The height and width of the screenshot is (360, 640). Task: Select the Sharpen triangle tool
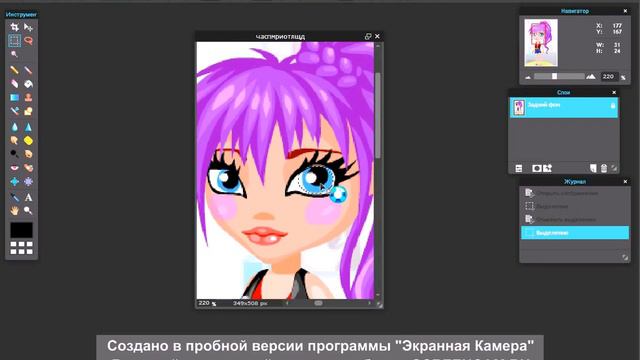tap(28, 127)
